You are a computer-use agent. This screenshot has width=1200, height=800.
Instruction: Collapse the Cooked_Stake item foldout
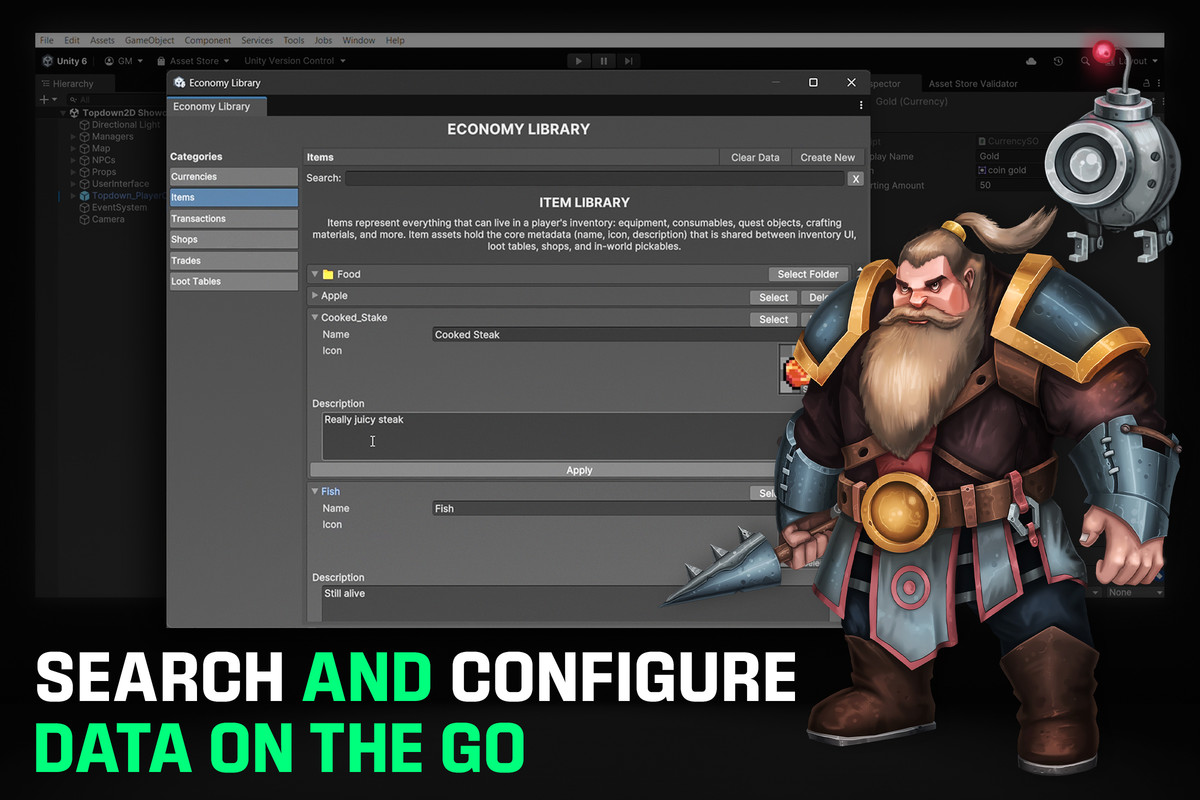point(315,318)
